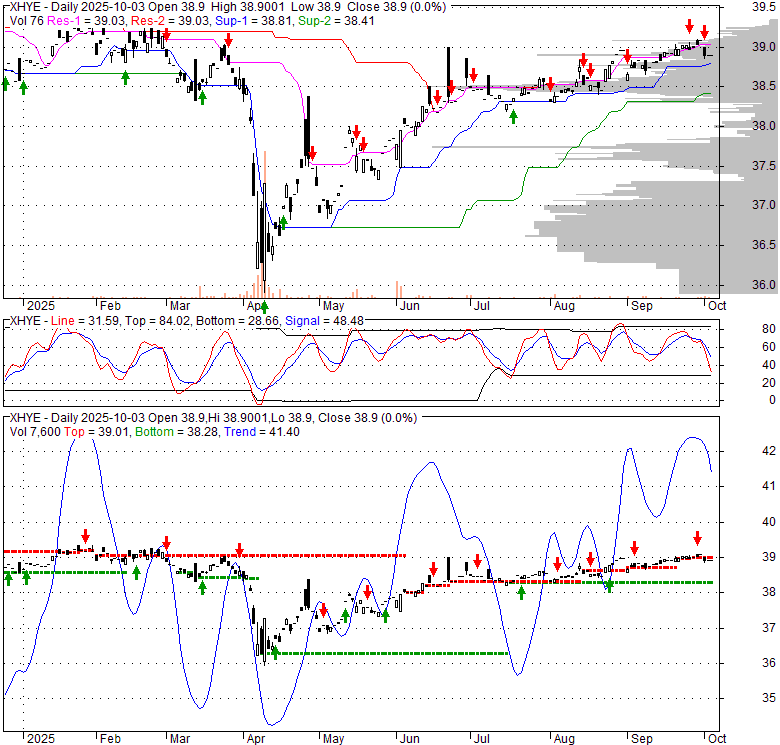
Task: Click the green up arrow in July on the bottom chart
Action: point(521,592)
